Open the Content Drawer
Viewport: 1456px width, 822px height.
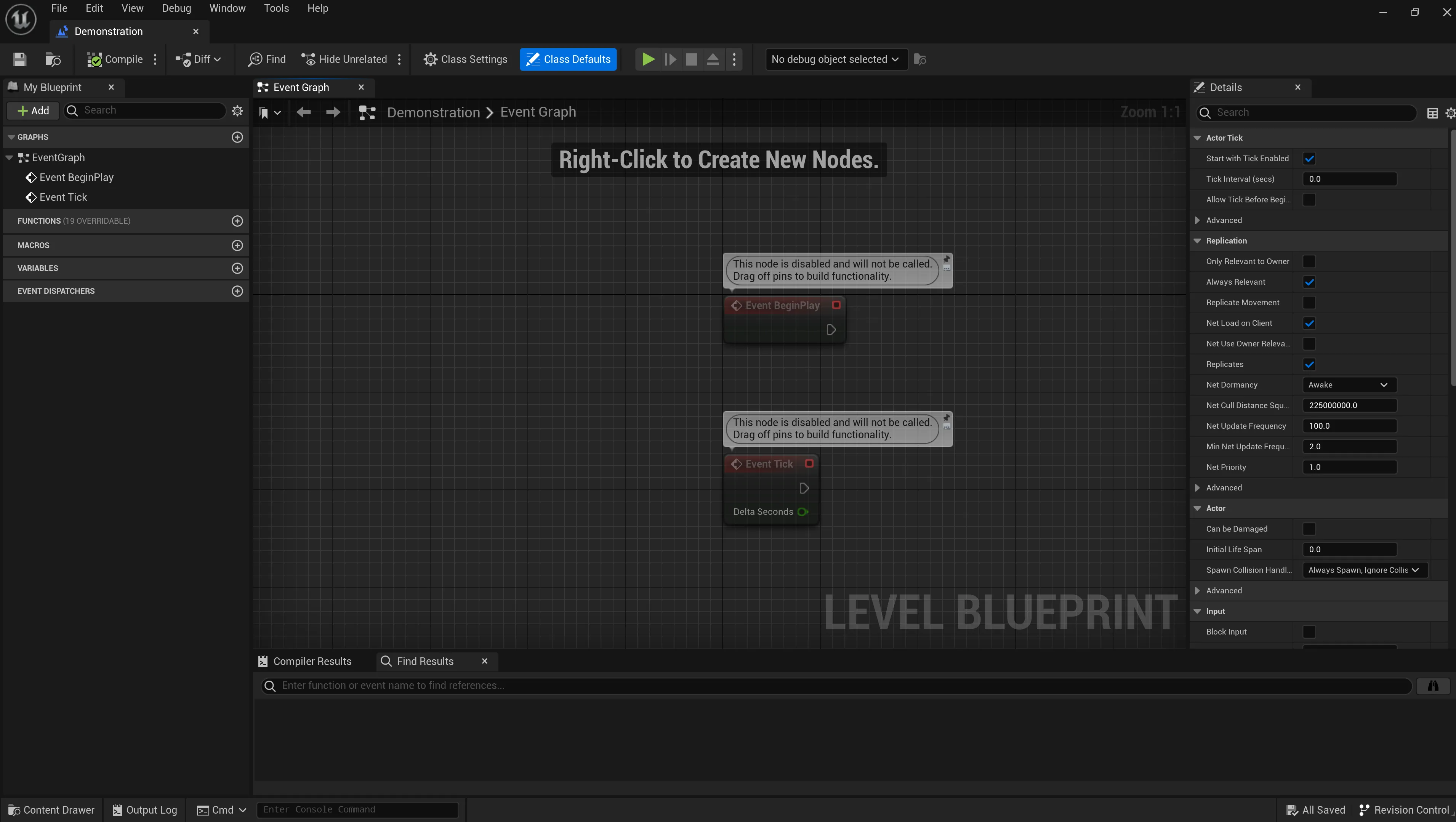51,810
